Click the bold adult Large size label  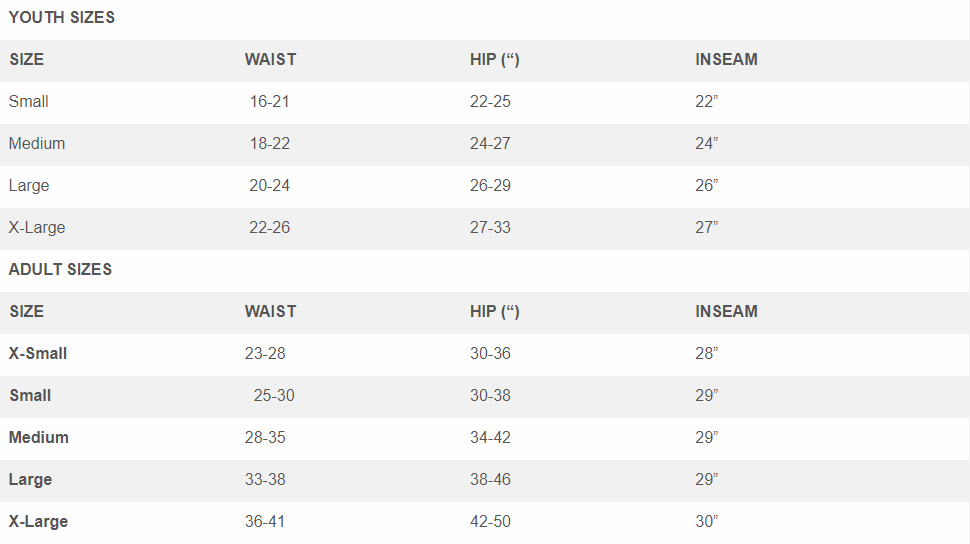tap(30, 479)
